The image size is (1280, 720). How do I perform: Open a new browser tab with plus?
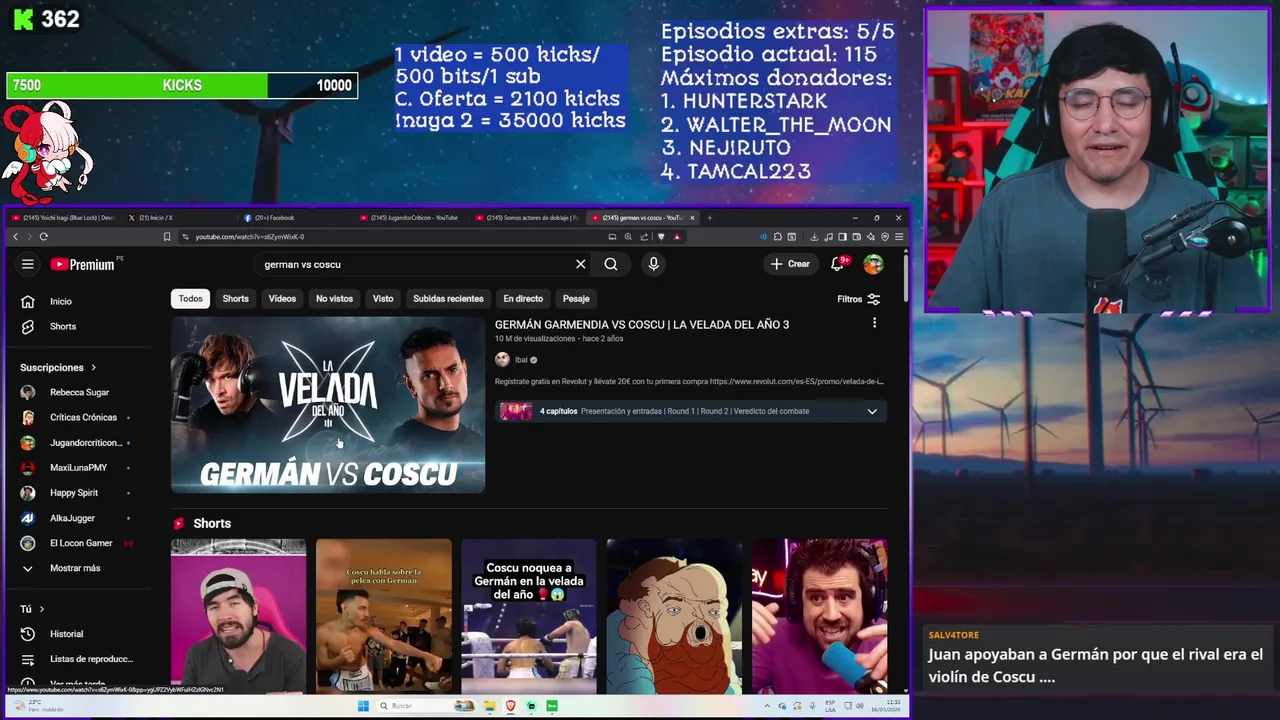(x=710, y=218)
